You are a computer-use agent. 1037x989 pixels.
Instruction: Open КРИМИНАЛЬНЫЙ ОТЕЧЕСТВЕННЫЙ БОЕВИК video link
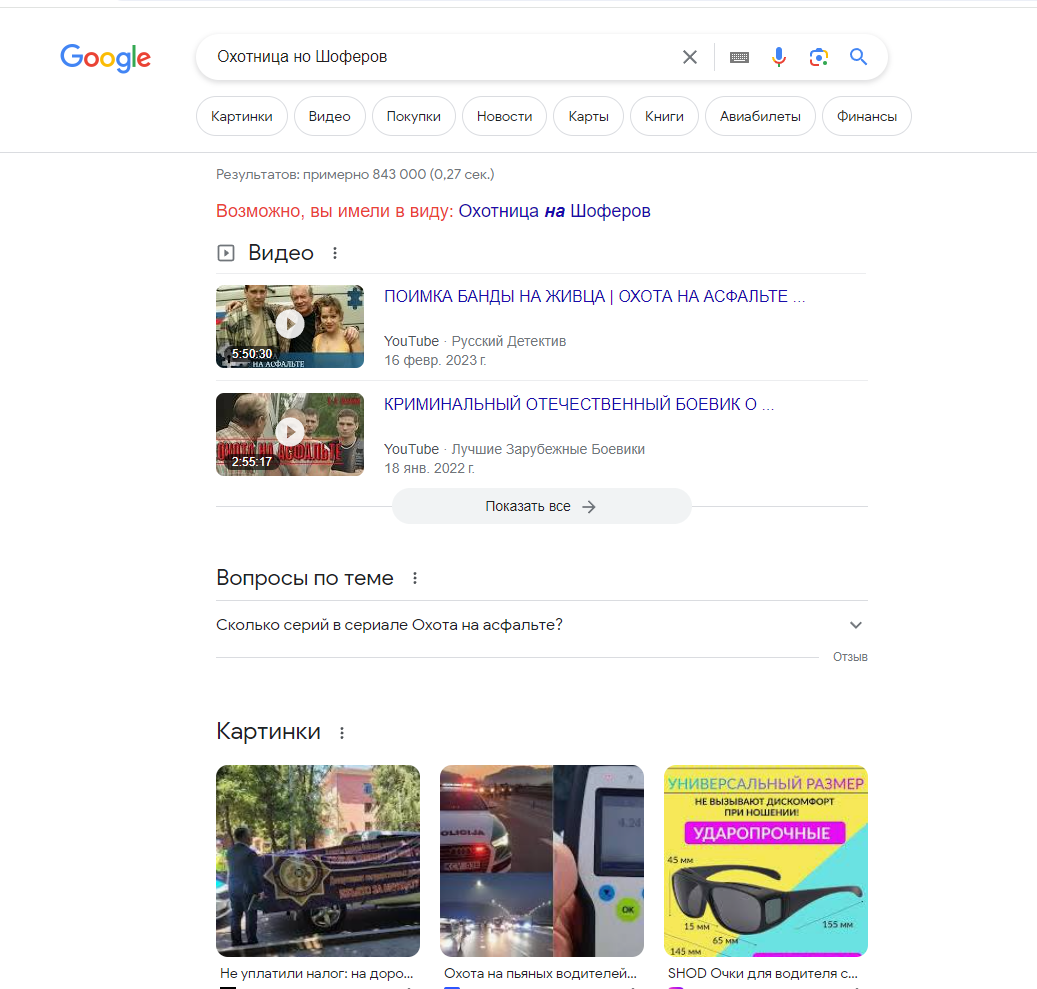tap(579, 404)
